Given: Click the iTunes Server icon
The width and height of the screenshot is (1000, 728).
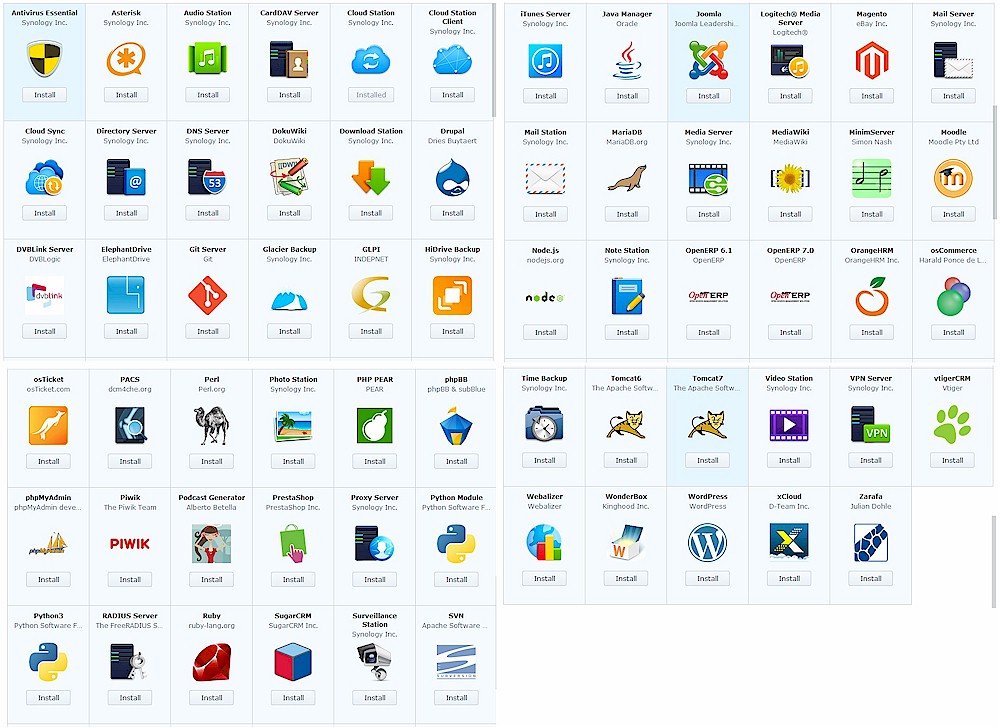Looking at the screenshot, I should 545,61.
